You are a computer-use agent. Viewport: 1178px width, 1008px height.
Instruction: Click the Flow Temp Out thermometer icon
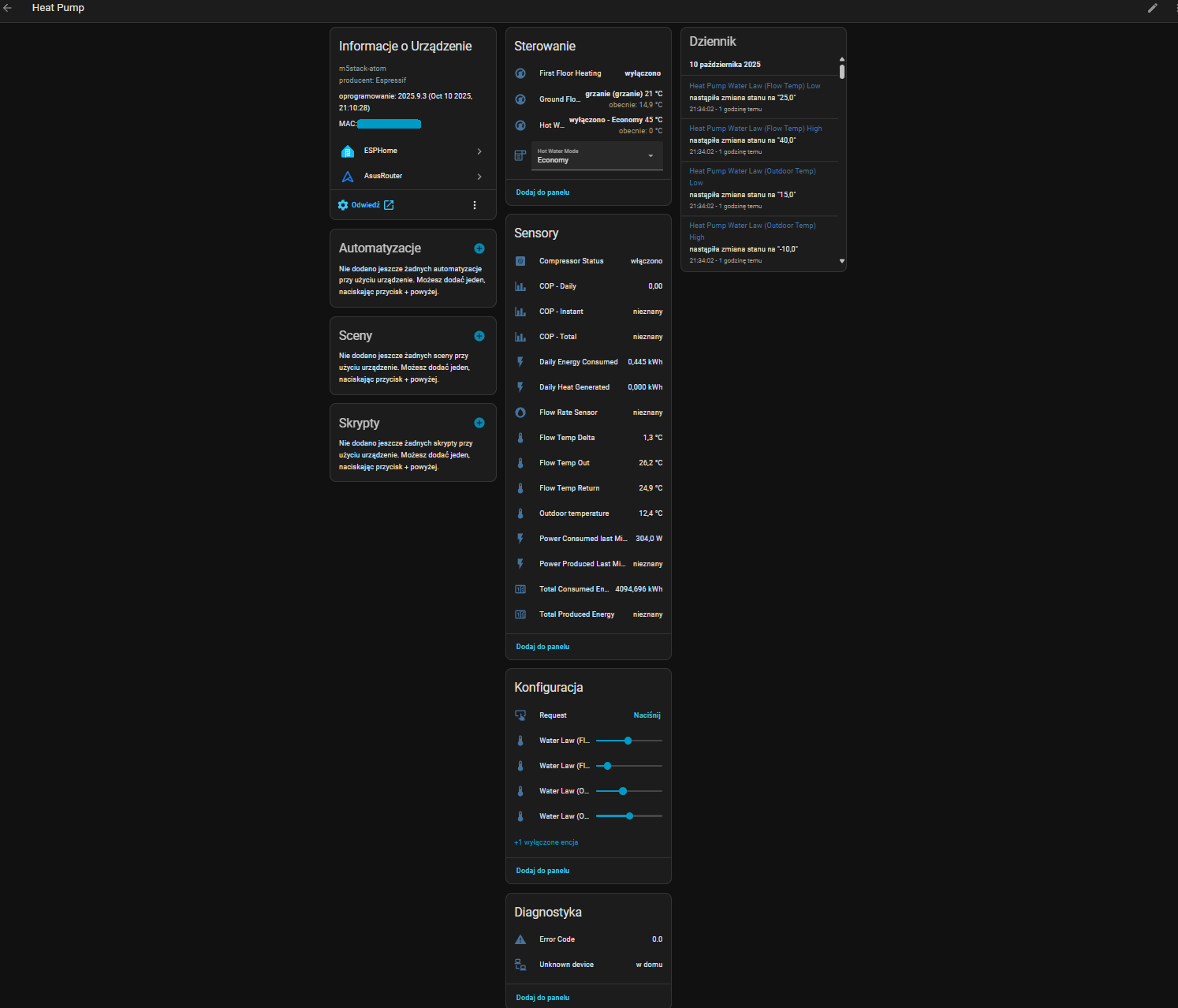(520, 463)
